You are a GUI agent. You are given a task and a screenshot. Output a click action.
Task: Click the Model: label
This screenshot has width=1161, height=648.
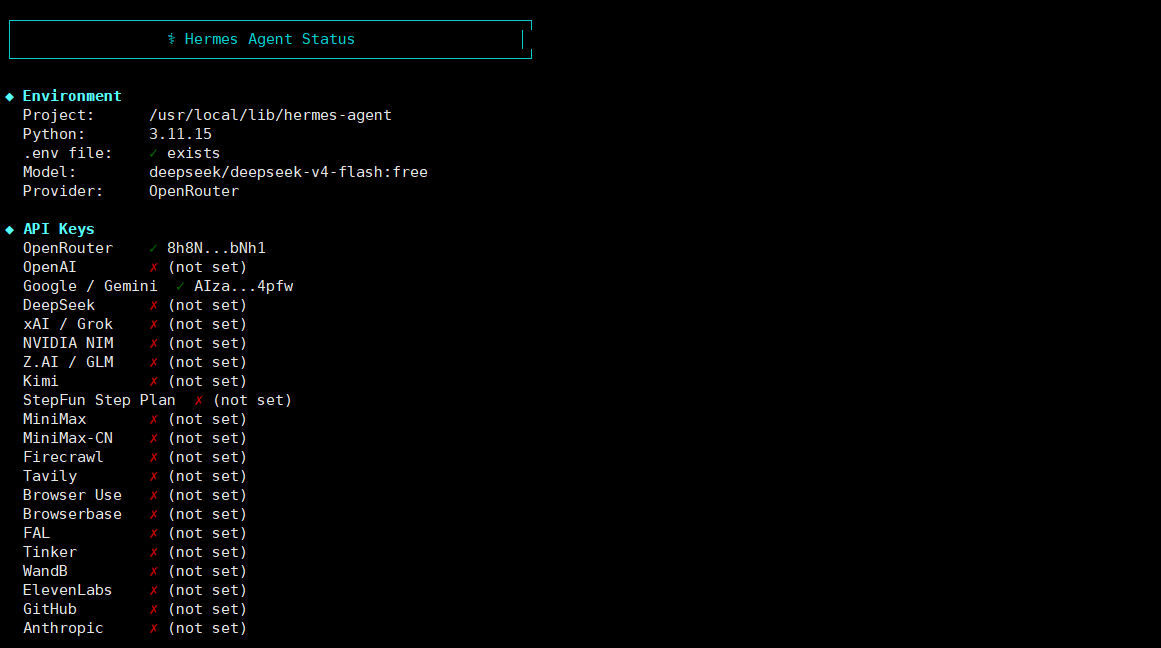(49, 173)
